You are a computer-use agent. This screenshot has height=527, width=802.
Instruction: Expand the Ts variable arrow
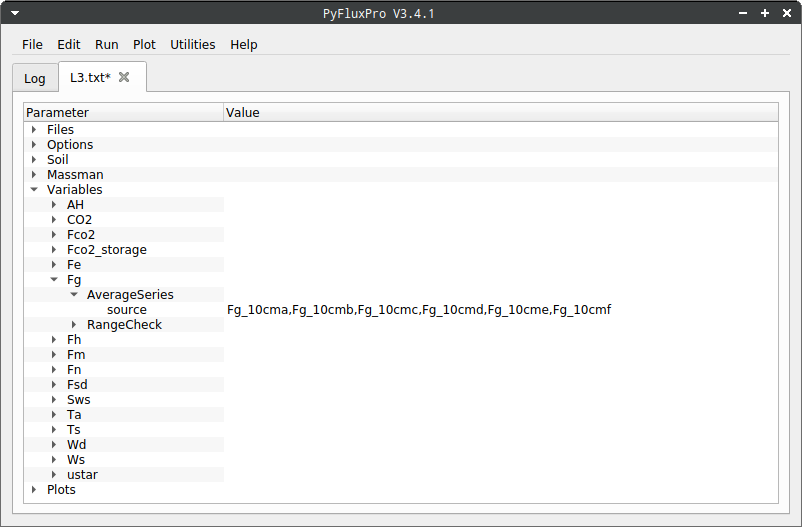pyautogui.click(x=54, y=430)
